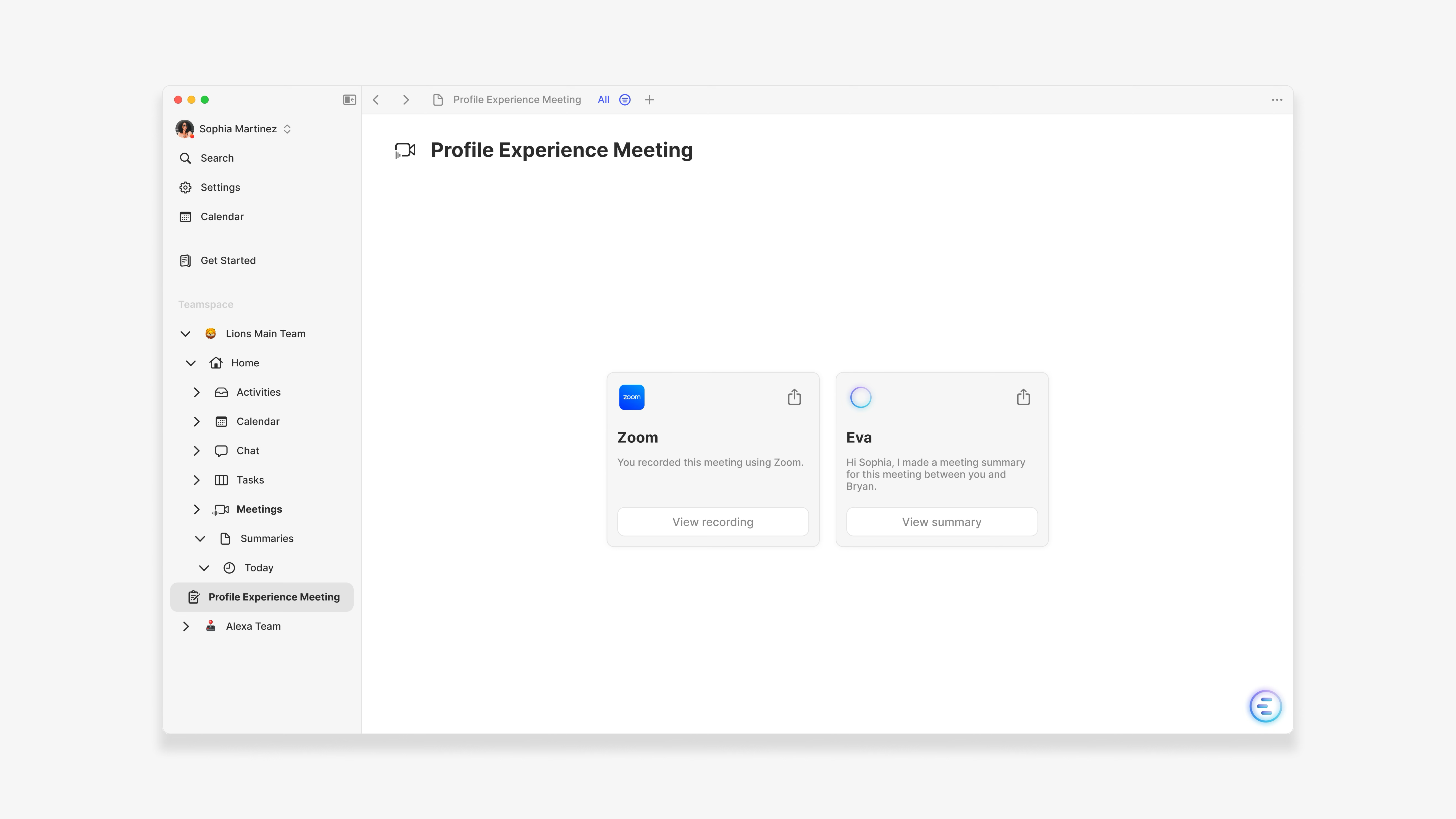1456x819 pixels.
Task: Click the back navigation arrow
Action: pyautogui.click(x=376, y=99)
